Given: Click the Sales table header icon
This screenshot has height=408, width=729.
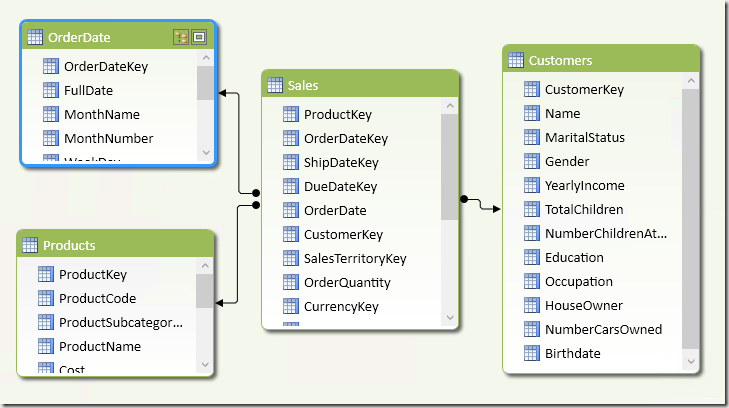Looking at the screenshot, I should click(x=275, y=85).
